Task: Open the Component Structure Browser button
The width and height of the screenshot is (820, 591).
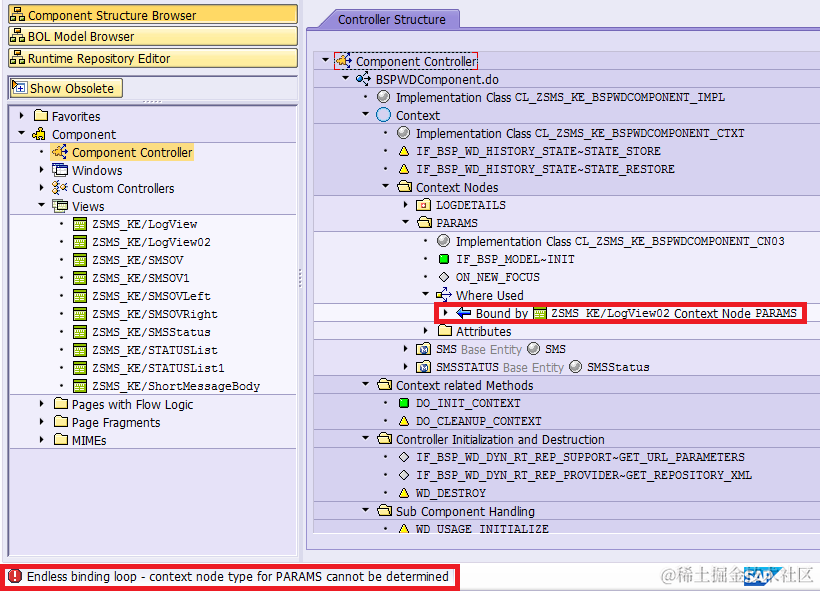Action: coord(153,15)
